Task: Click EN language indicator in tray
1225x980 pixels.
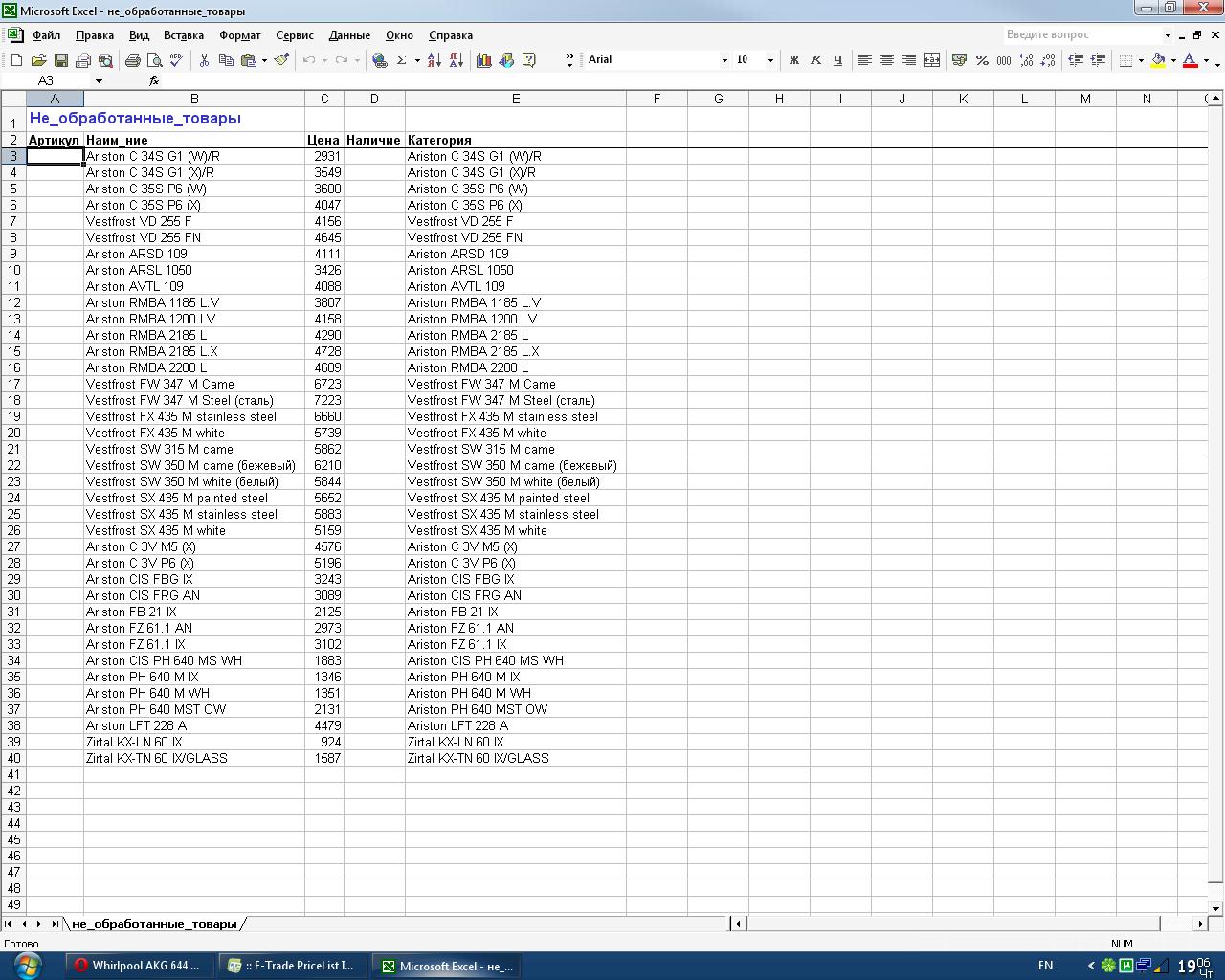Action: (1045, 966)
